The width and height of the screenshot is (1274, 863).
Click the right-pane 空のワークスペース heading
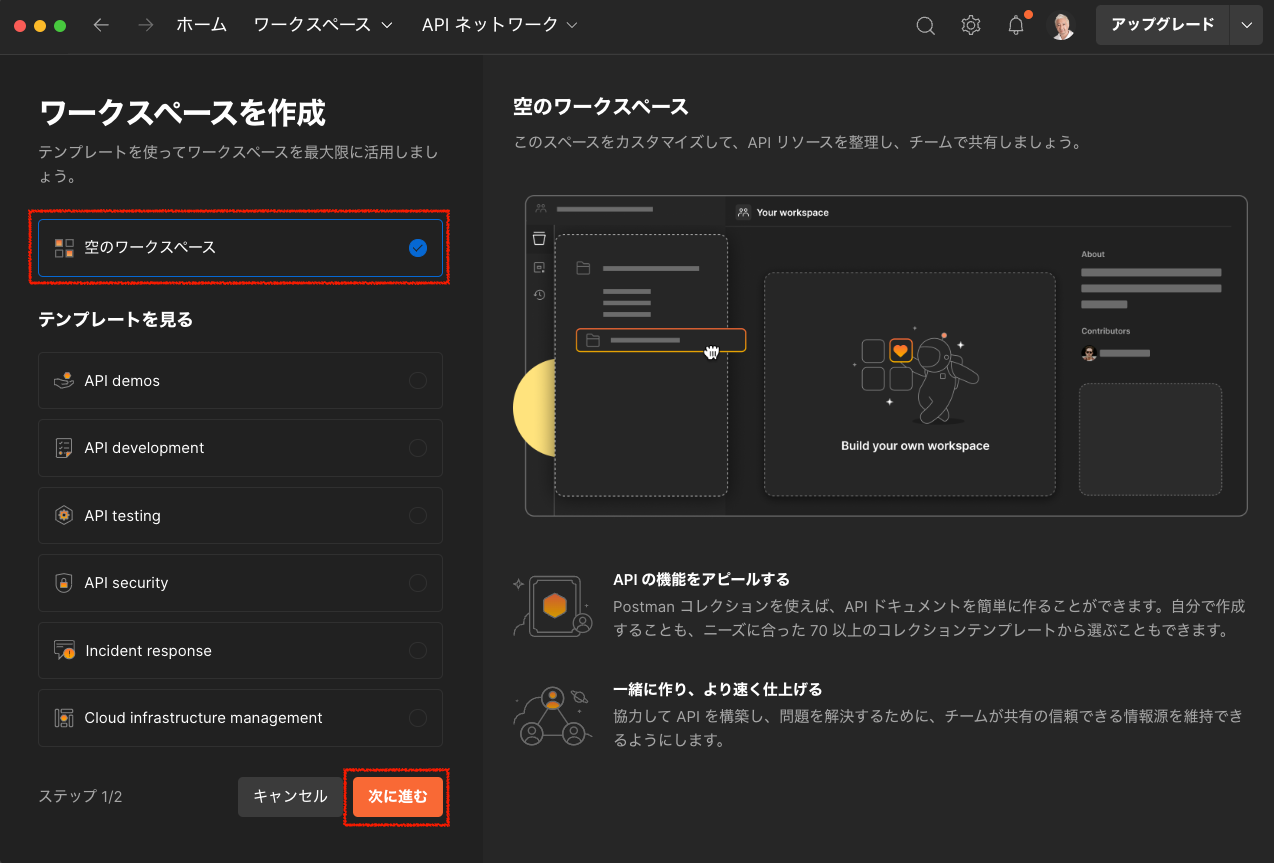(601, 107)
